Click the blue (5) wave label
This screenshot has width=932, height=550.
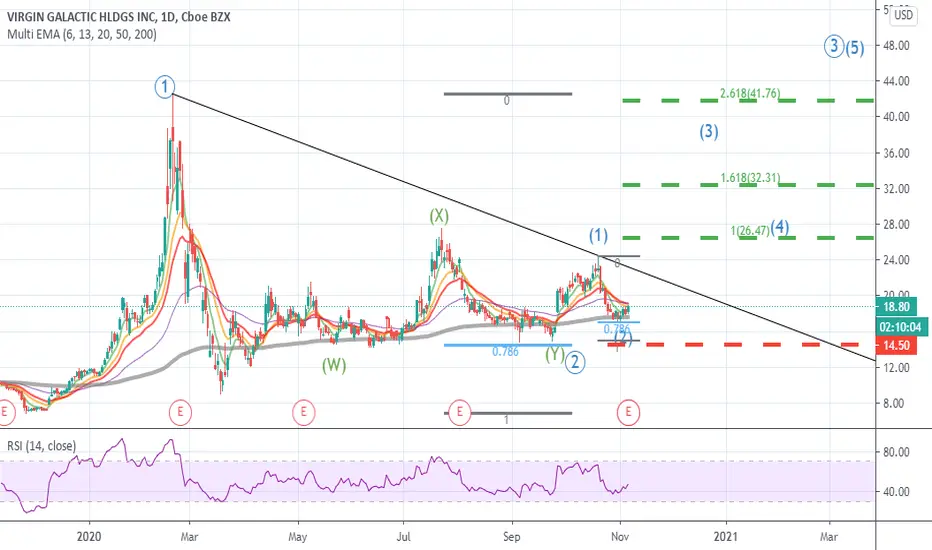coord(855,48)
